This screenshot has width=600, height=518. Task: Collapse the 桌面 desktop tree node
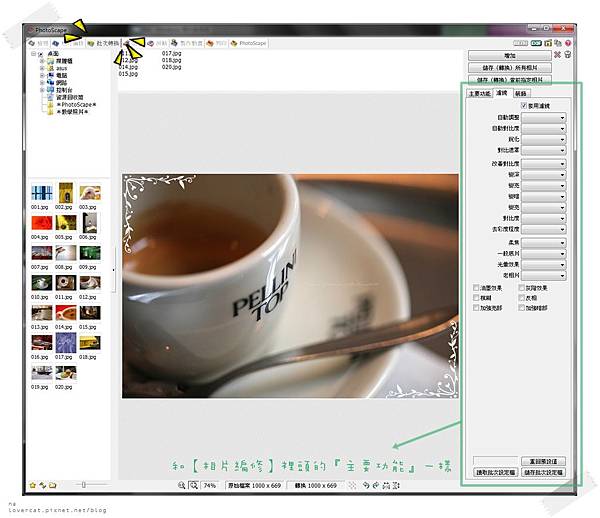click(x=34, y=54)
